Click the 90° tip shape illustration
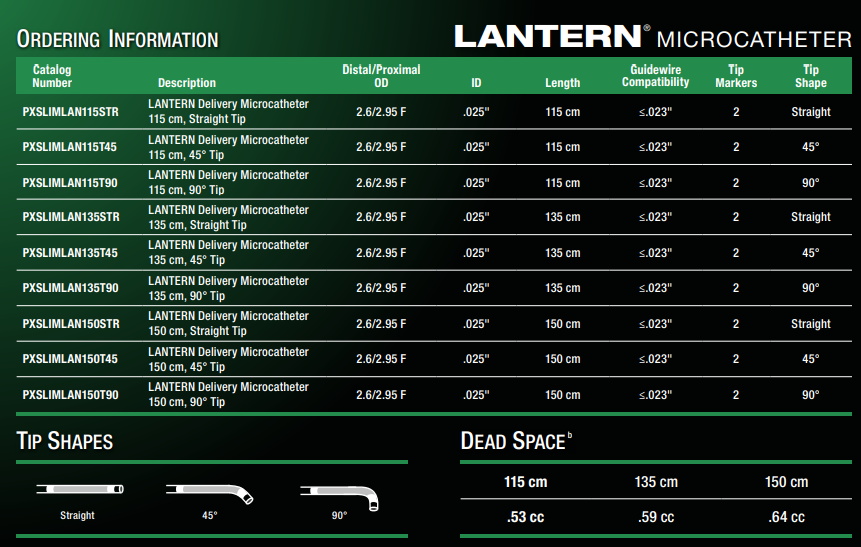The image size is (861, 547). [339, 494]
